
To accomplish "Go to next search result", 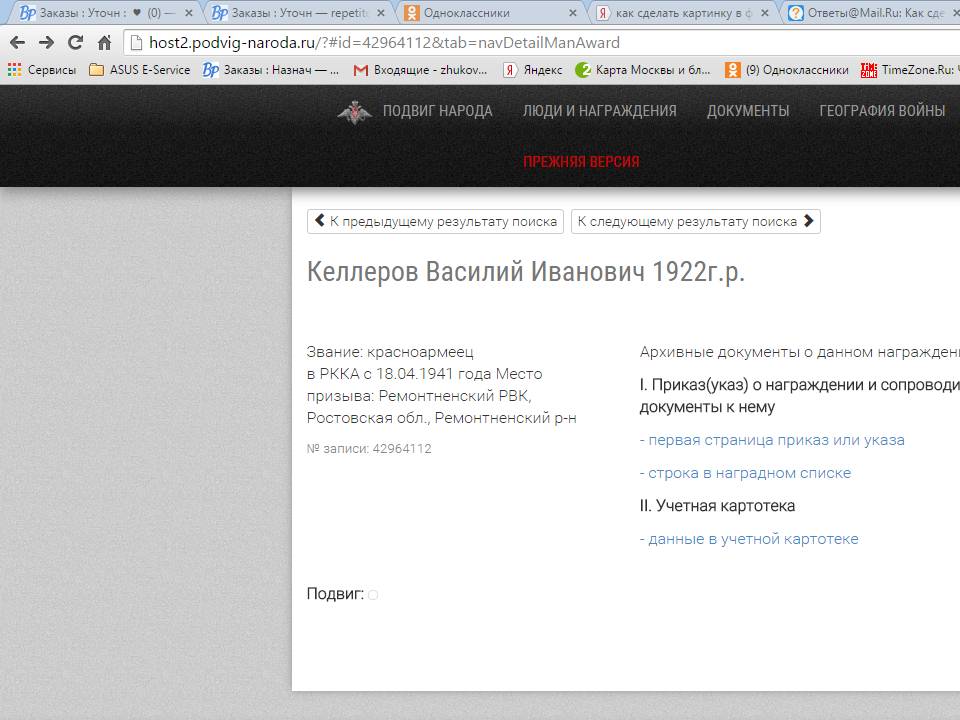I will pos(695,221).
